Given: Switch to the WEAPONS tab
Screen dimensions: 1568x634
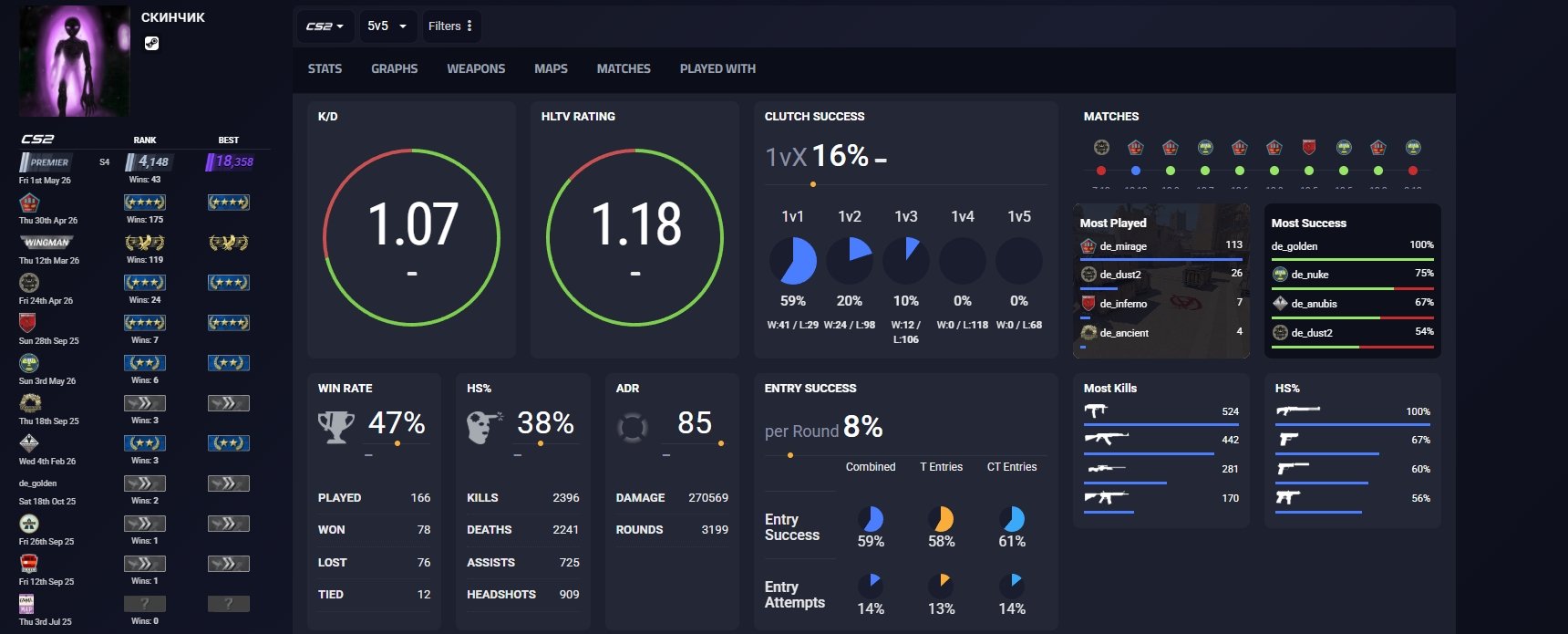Looking at the screenshot, I should tap(476, 68).
